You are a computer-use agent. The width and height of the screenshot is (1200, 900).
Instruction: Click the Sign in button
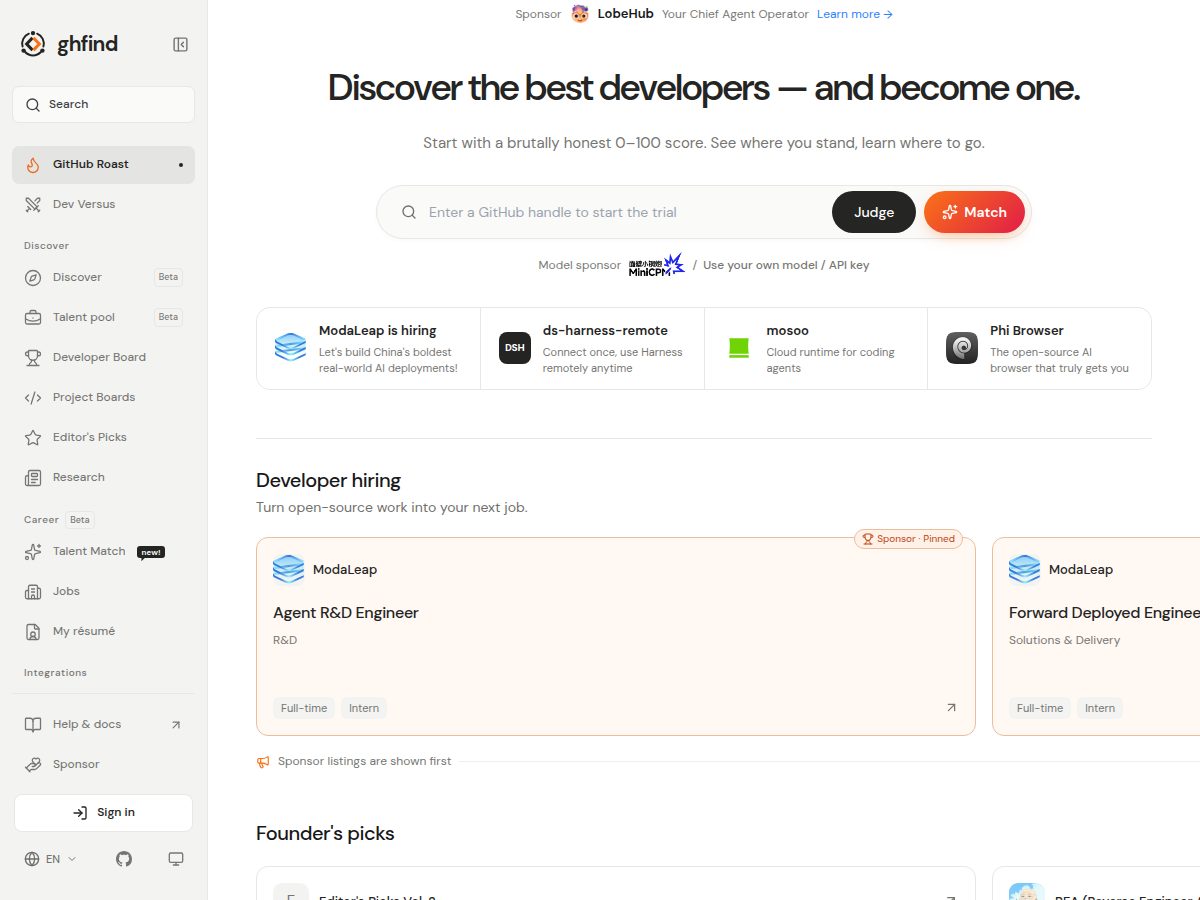point(103,813)
